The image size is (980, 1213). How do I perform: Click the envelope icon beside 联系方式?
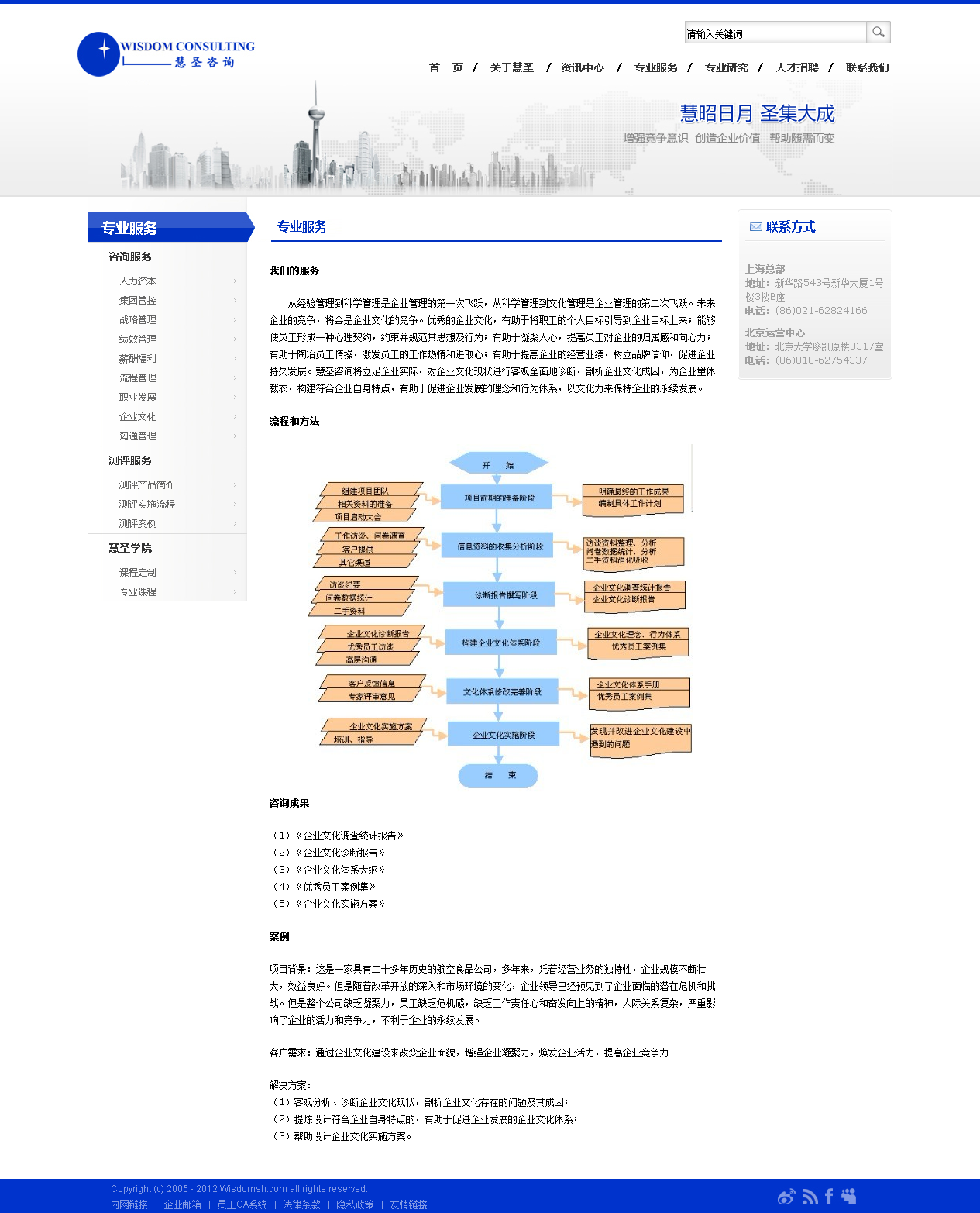[x=755, y=227]
